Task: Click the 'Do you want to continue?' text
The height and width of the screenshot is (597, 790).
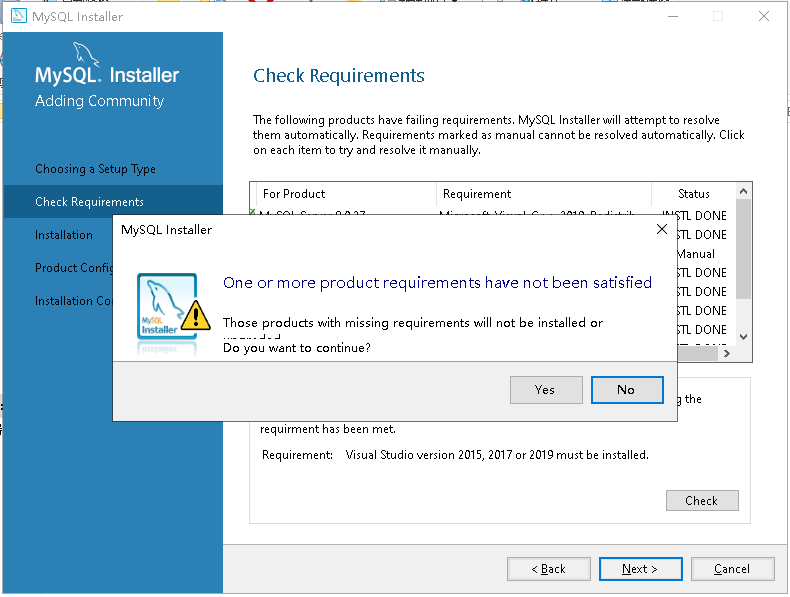Action: pyautogui.click(x=297, y=348)
